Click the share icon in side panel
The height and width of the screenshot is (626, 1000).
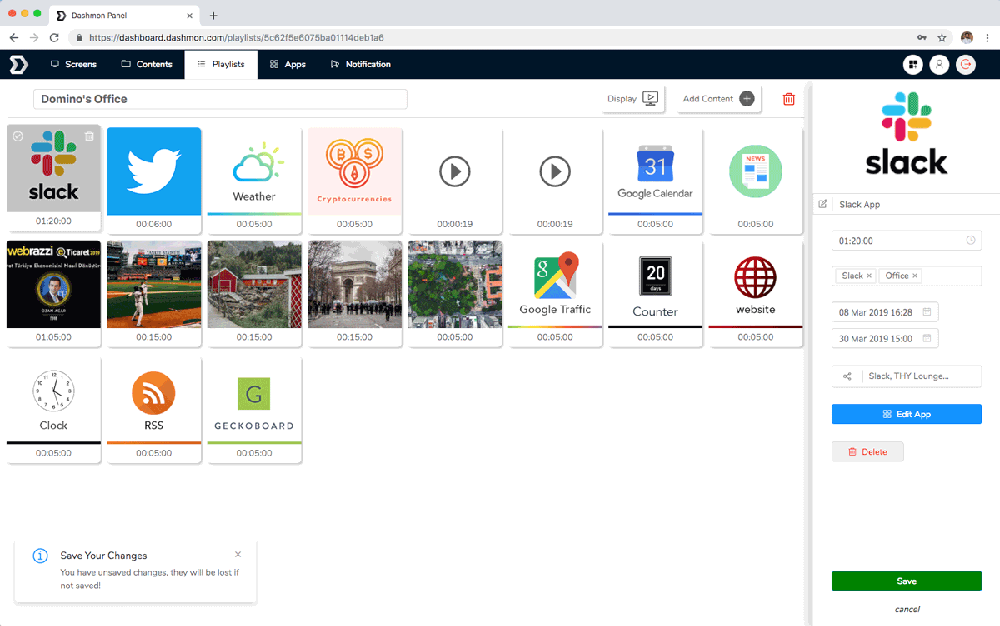pos(847,376)
